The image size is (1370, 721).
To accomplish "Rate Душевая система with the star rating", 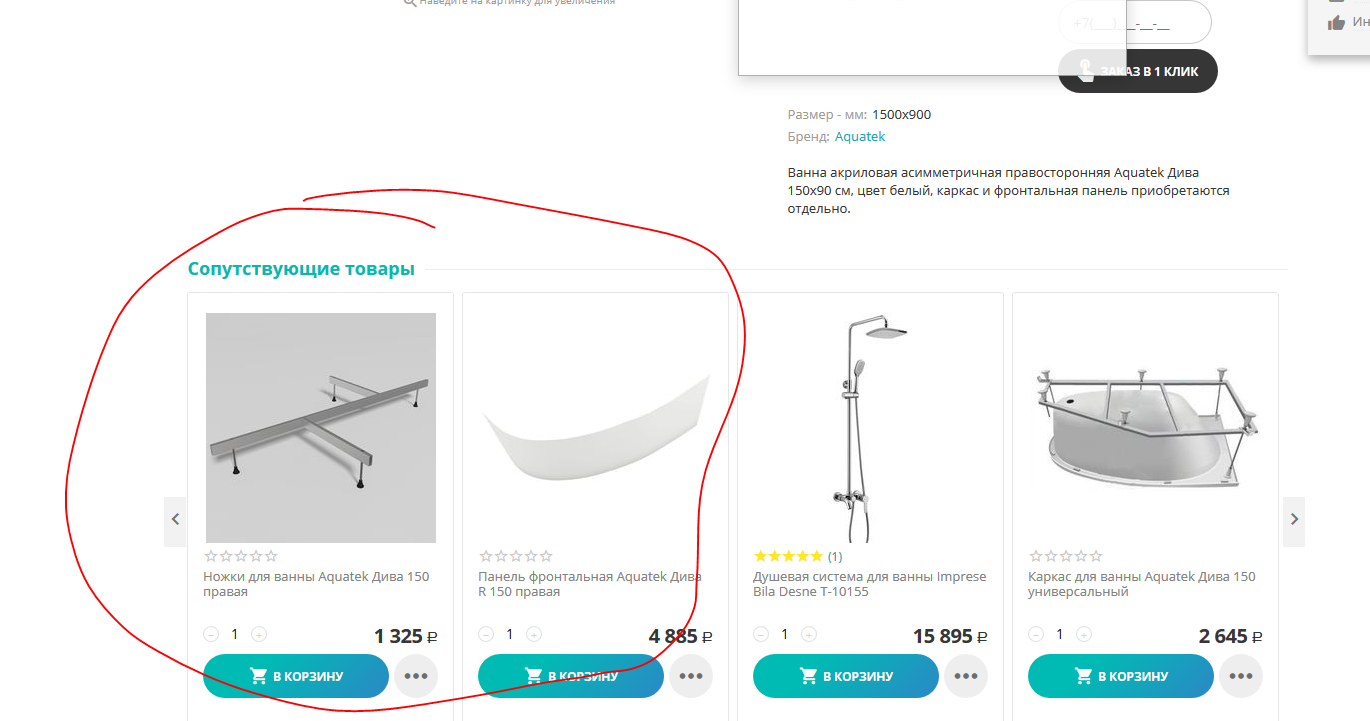I will (x=788, y=556).
